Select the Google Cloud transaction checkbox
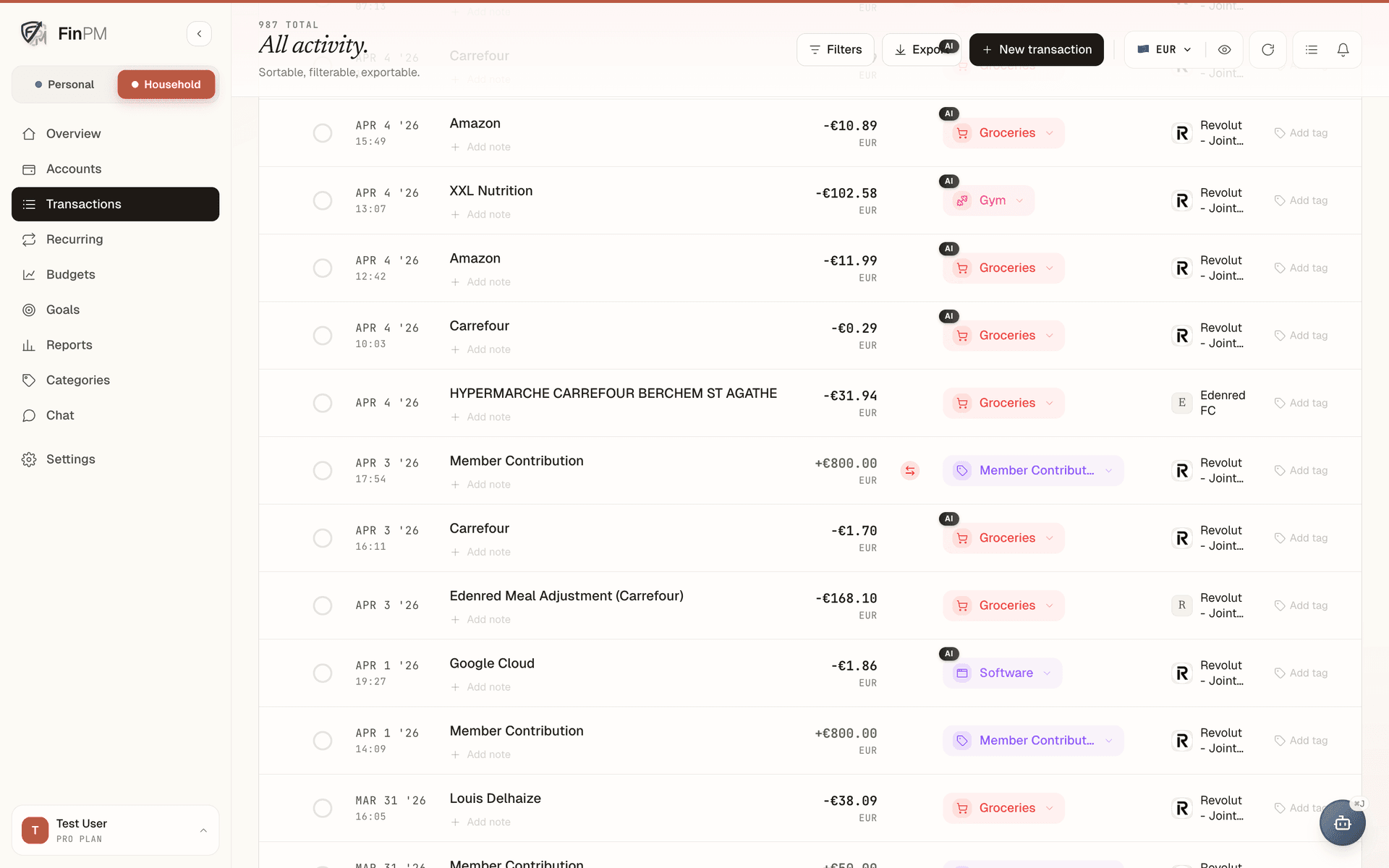The height and width of the screenshot is (868, 1389). (x=323, y=673)
